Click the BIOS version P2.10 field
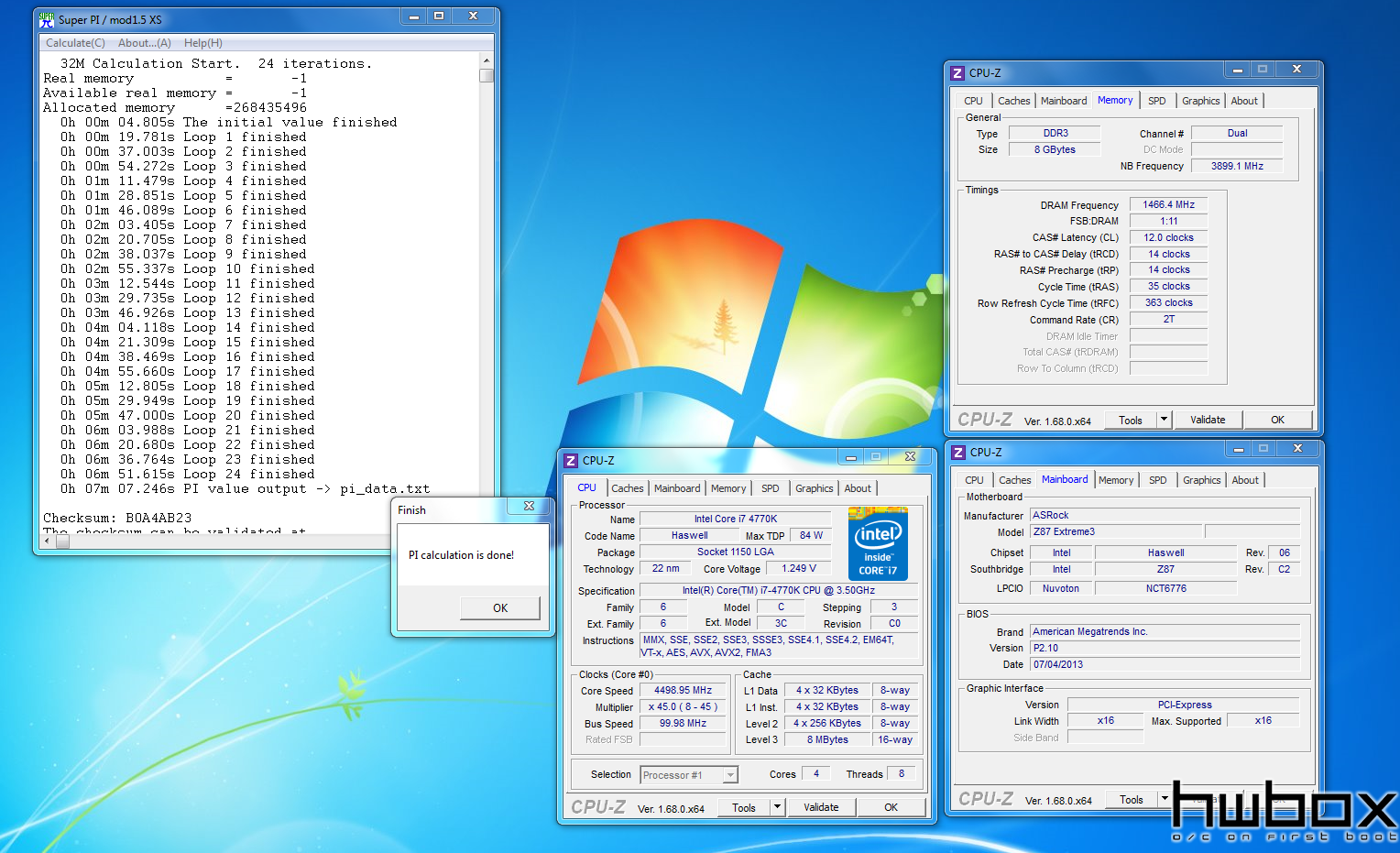The image size is (1400, 853). tap(1165, 648)
